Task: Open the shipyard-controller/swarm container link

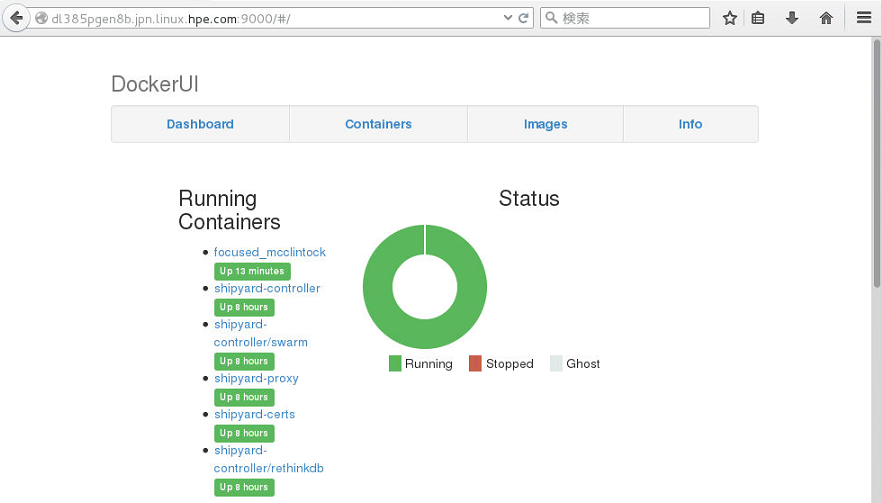Action: click(261, 333)
